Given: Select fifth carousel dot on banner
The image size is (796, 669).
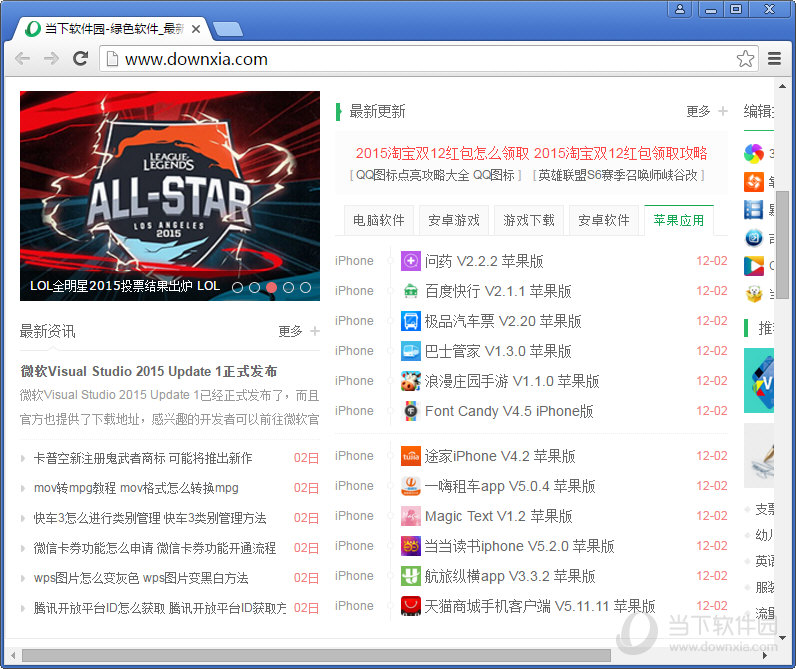Looking at the screenshot, I should pyautogui.click(x=306, y=288).
